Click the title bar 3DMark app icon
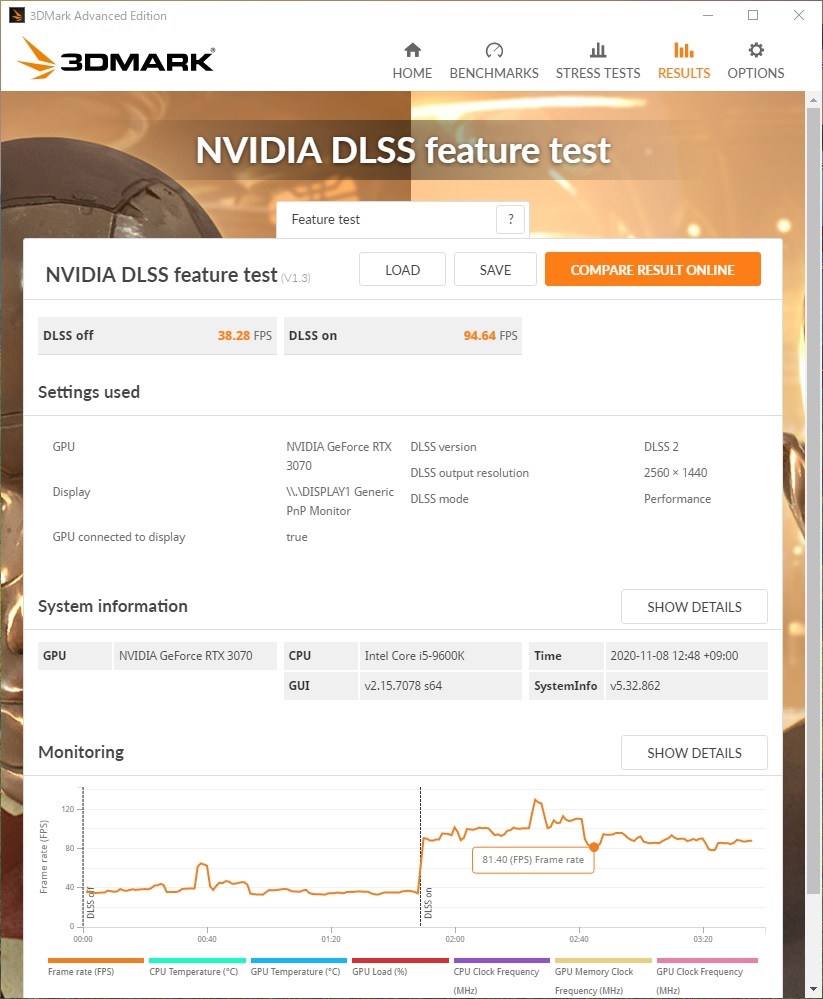Viewport: 823px width, 999px height. pos(16,15)
